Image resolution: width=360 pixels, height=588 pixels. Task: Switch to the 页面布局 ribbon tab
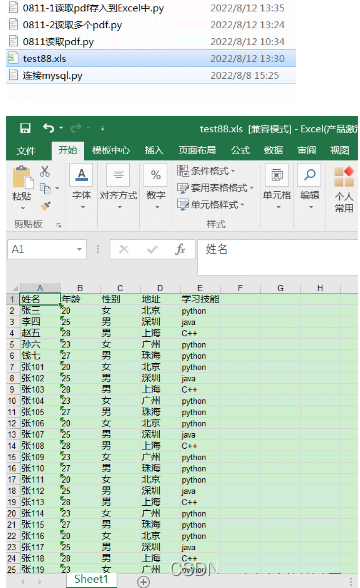click(197, 150)
